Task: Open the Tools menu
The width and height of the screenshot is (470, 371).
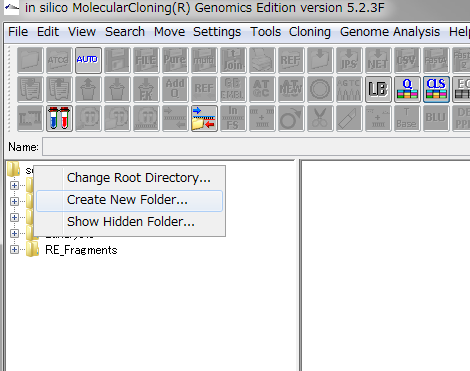Action: [x=265, y=32]
